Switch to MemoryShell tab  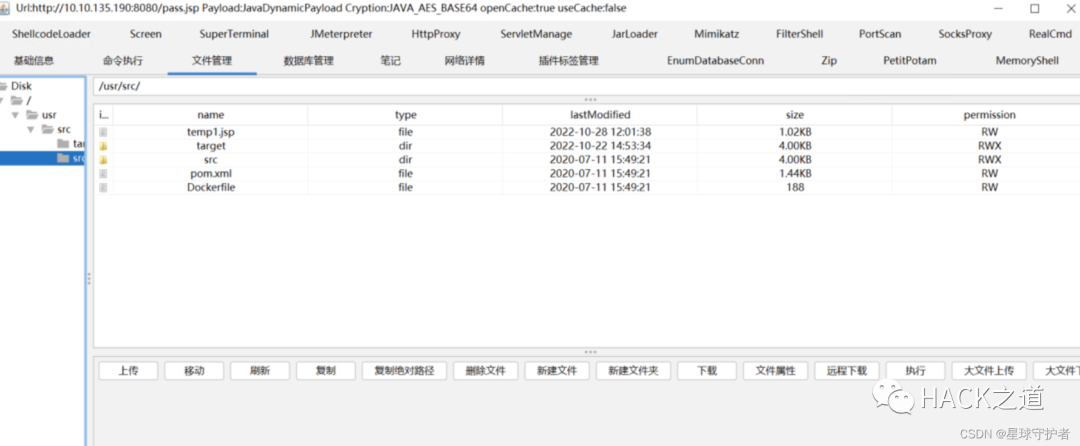tap(1027, 61)
